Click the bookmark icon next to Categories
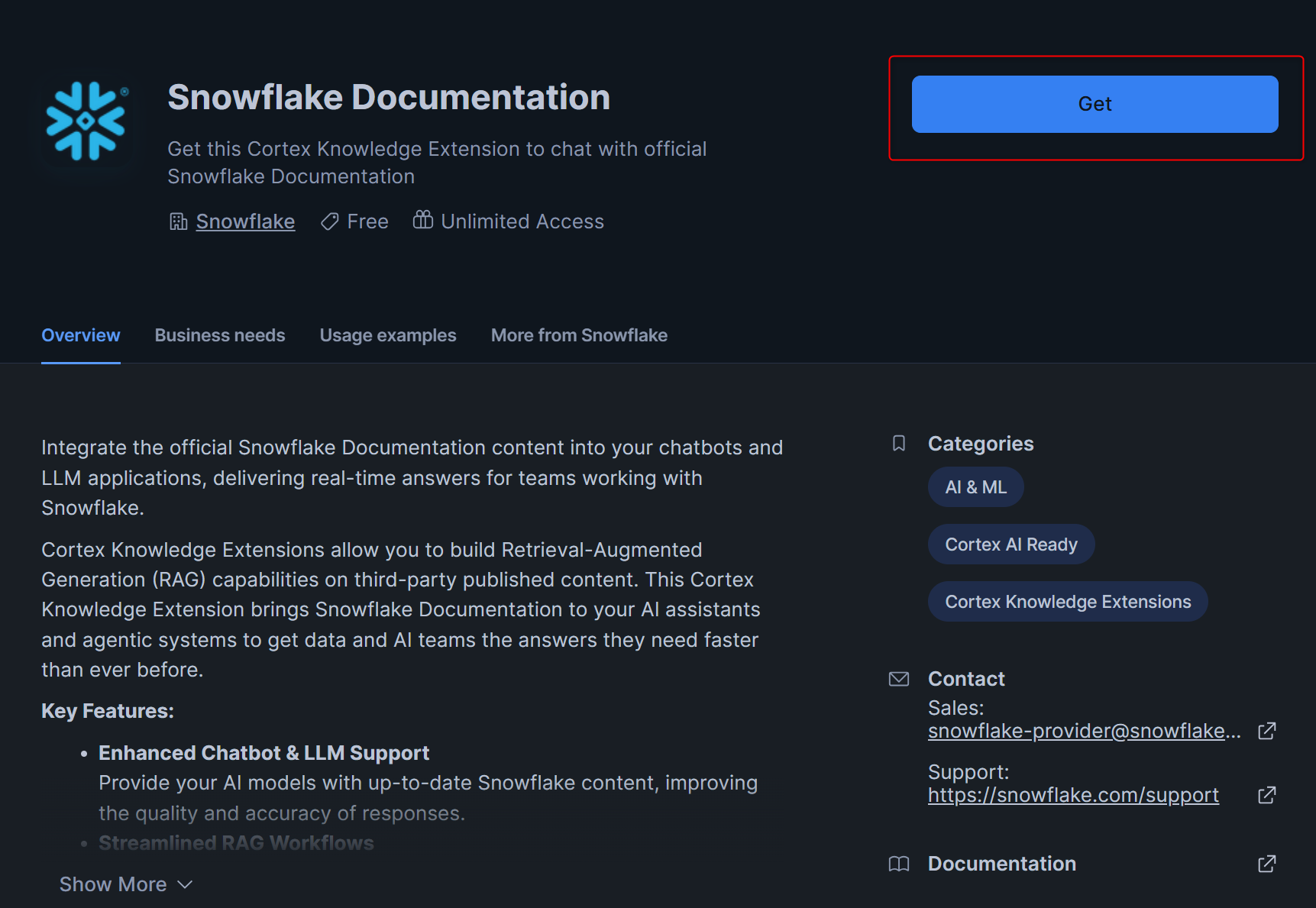 coord(899,444)
